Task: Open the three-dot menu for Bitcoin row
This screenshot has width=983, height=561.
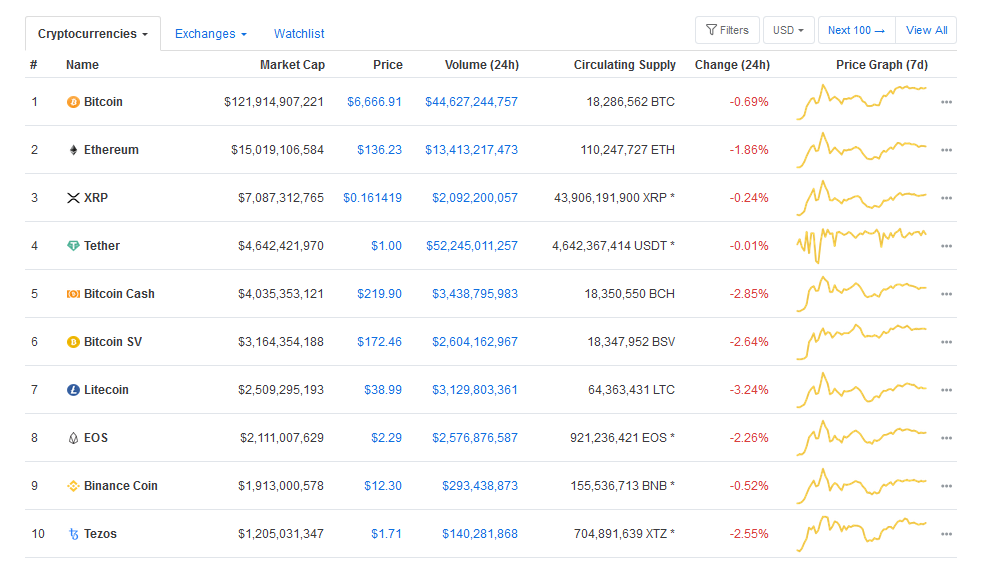Action: 946,102
